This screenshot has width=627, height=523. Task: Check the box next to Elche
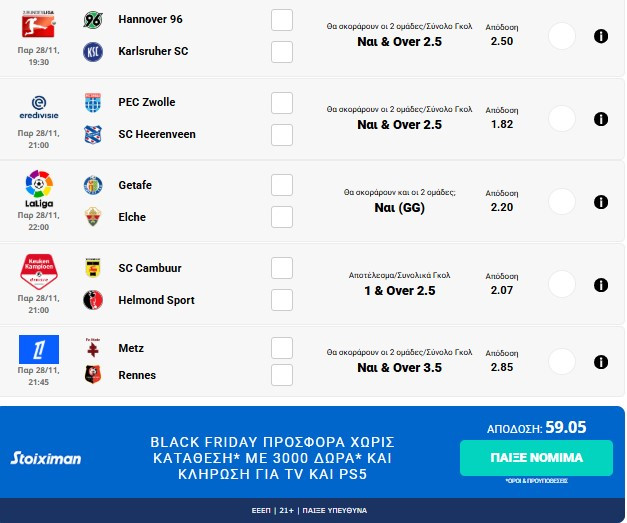tap(282, 217)
